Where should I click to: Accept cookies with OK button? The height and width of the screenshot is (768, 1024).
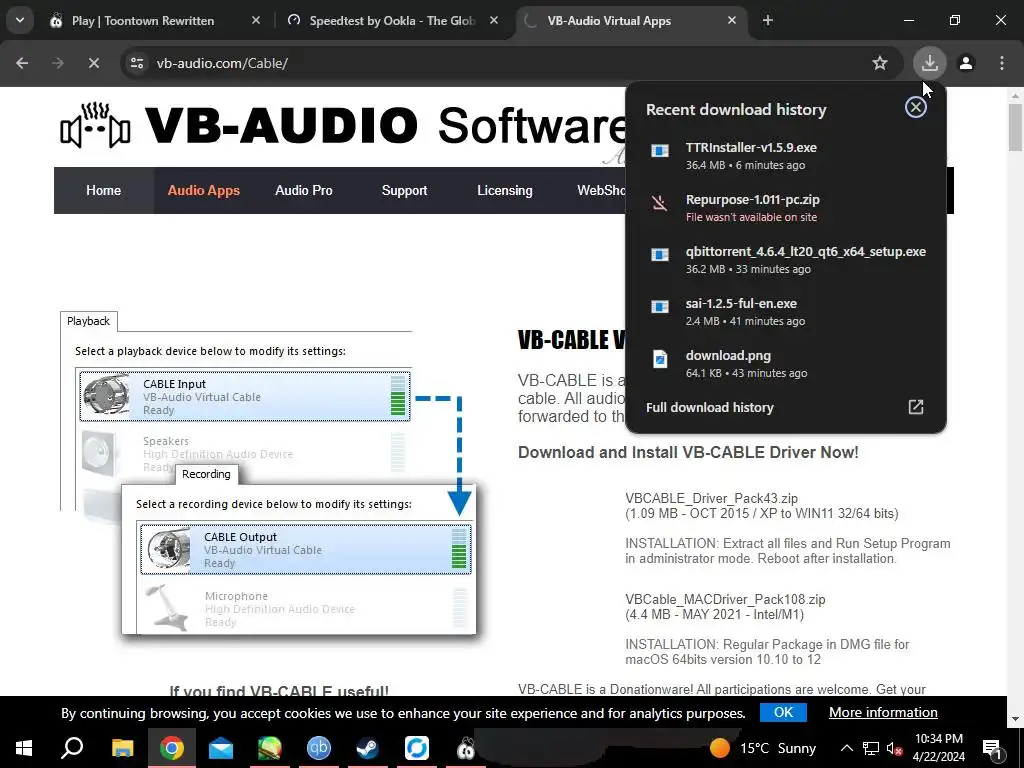point(783,712)
